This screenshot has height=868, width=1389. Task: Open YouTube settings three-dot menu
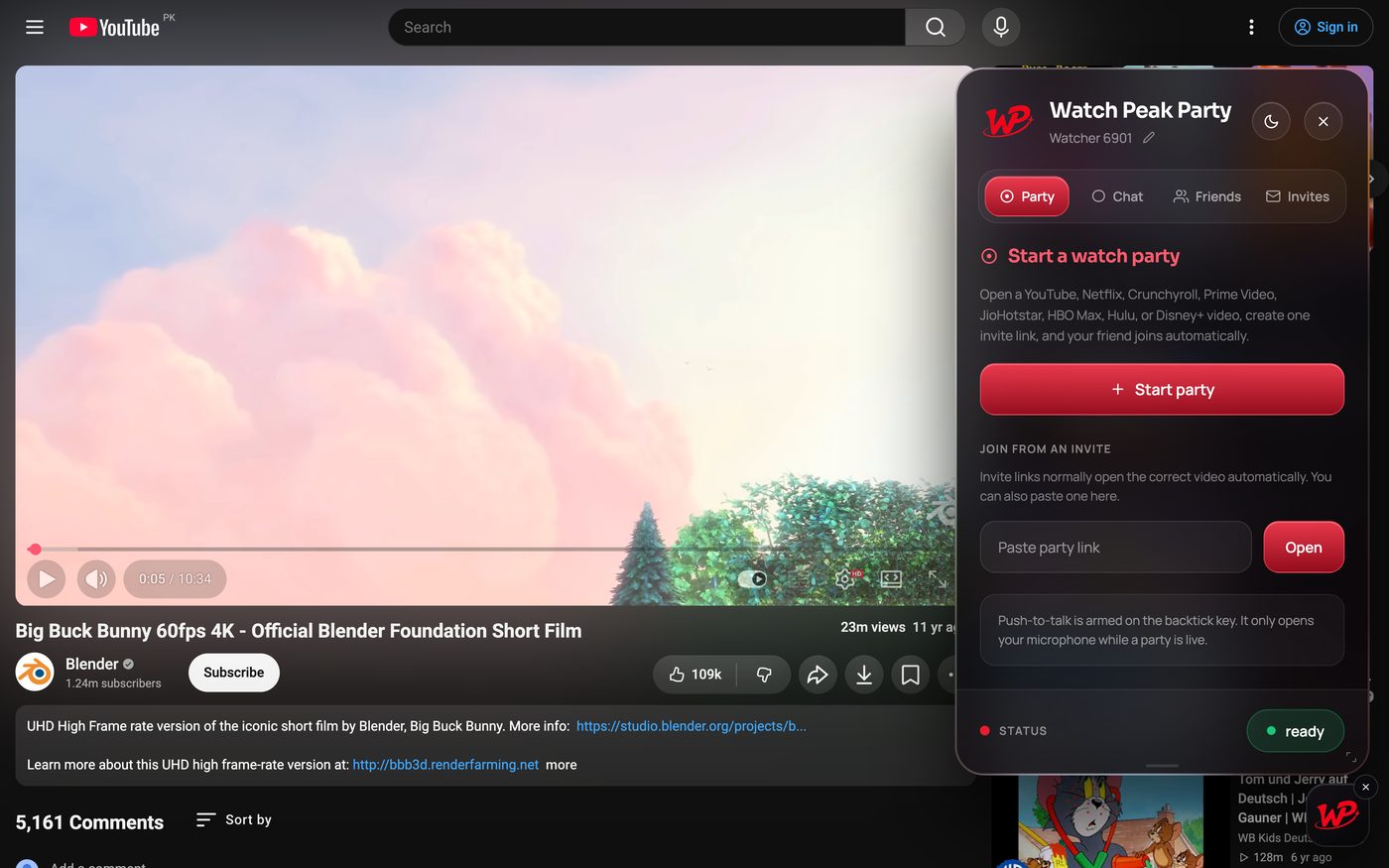pyautogui.click(x=1251, y=27)
